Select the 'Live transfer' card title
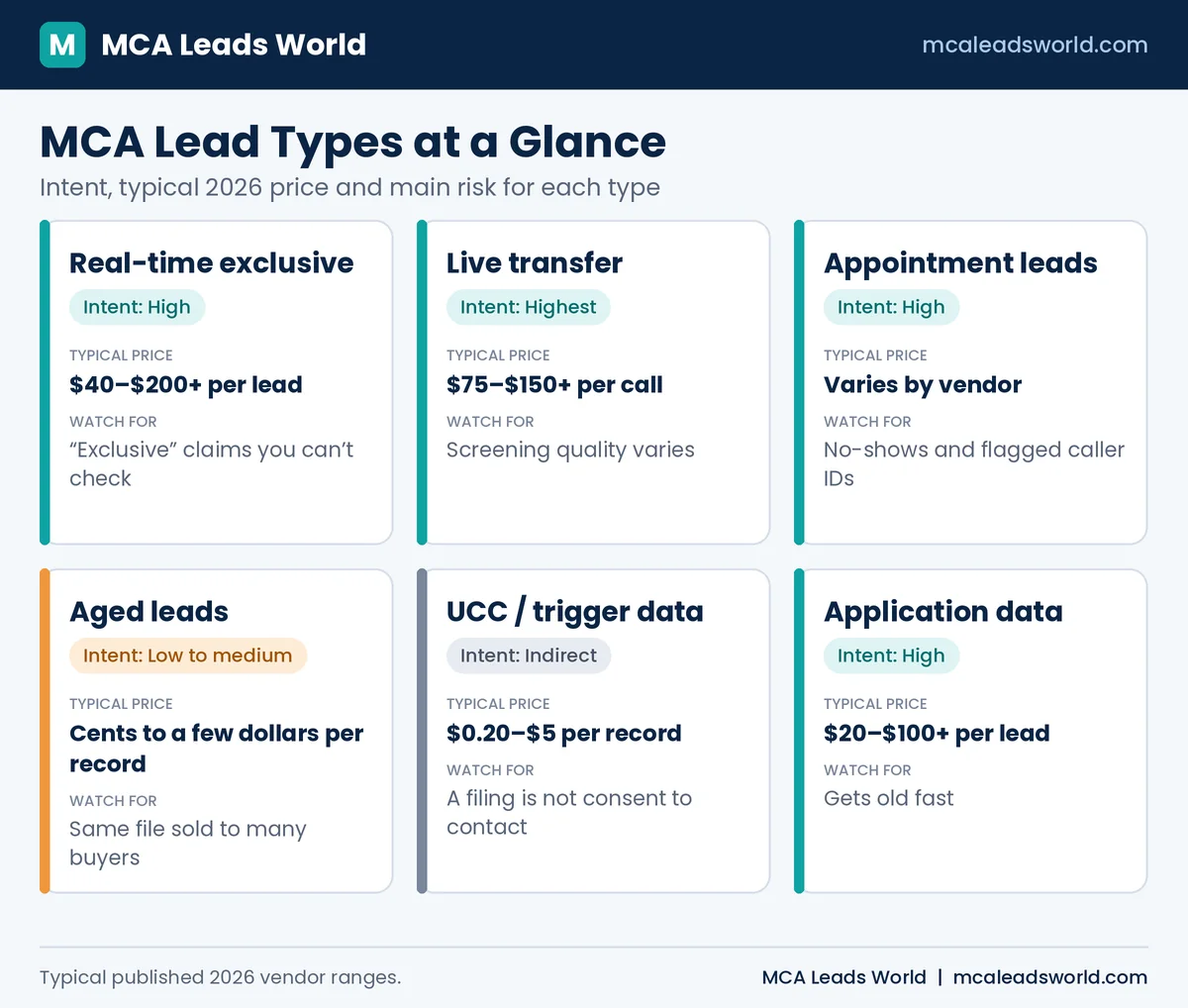Image resolution: width=1188 pixels, height=1008 pixels. [x=535, y=262]
